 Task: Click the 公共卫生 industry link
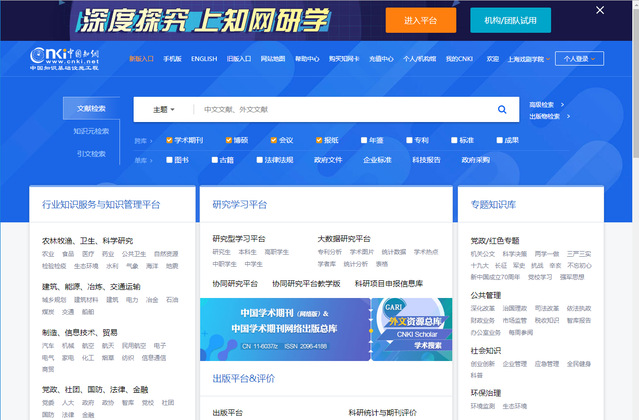pos(134,254)
